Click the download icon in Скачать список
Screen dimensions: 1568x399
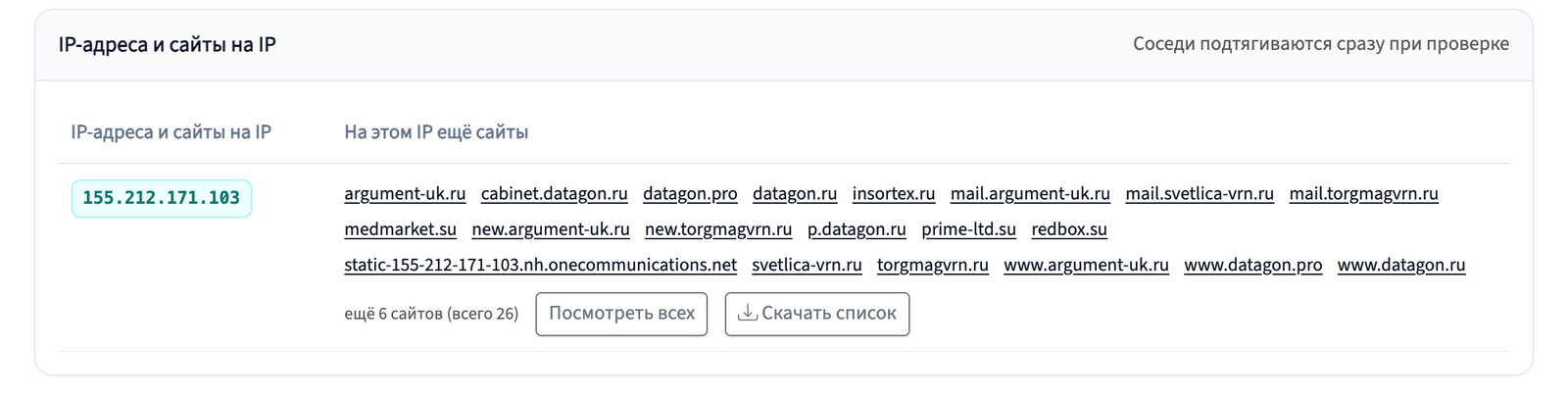pos(748,313)
